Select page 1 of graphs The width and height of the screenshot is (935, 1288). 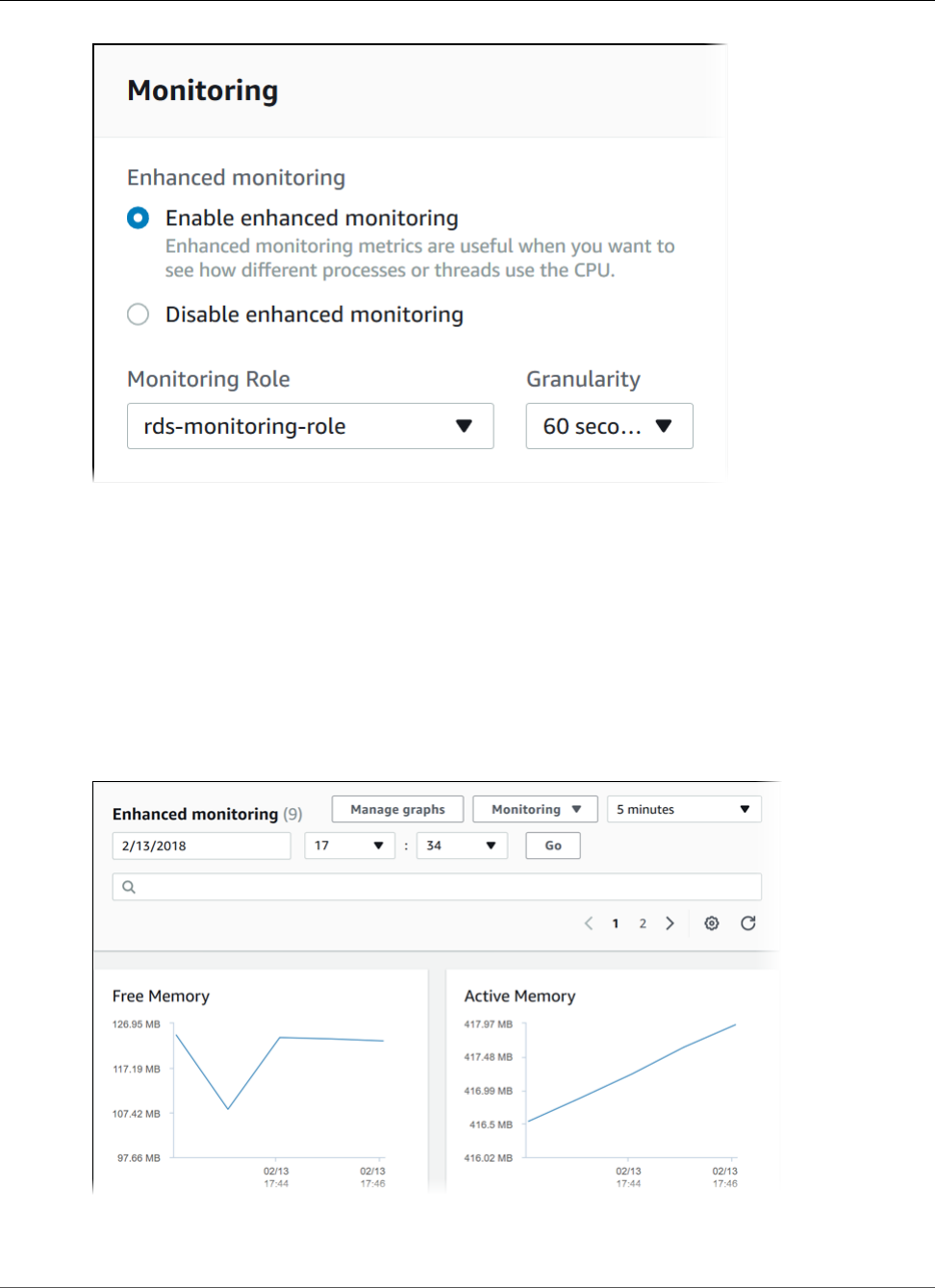point(616,923)
